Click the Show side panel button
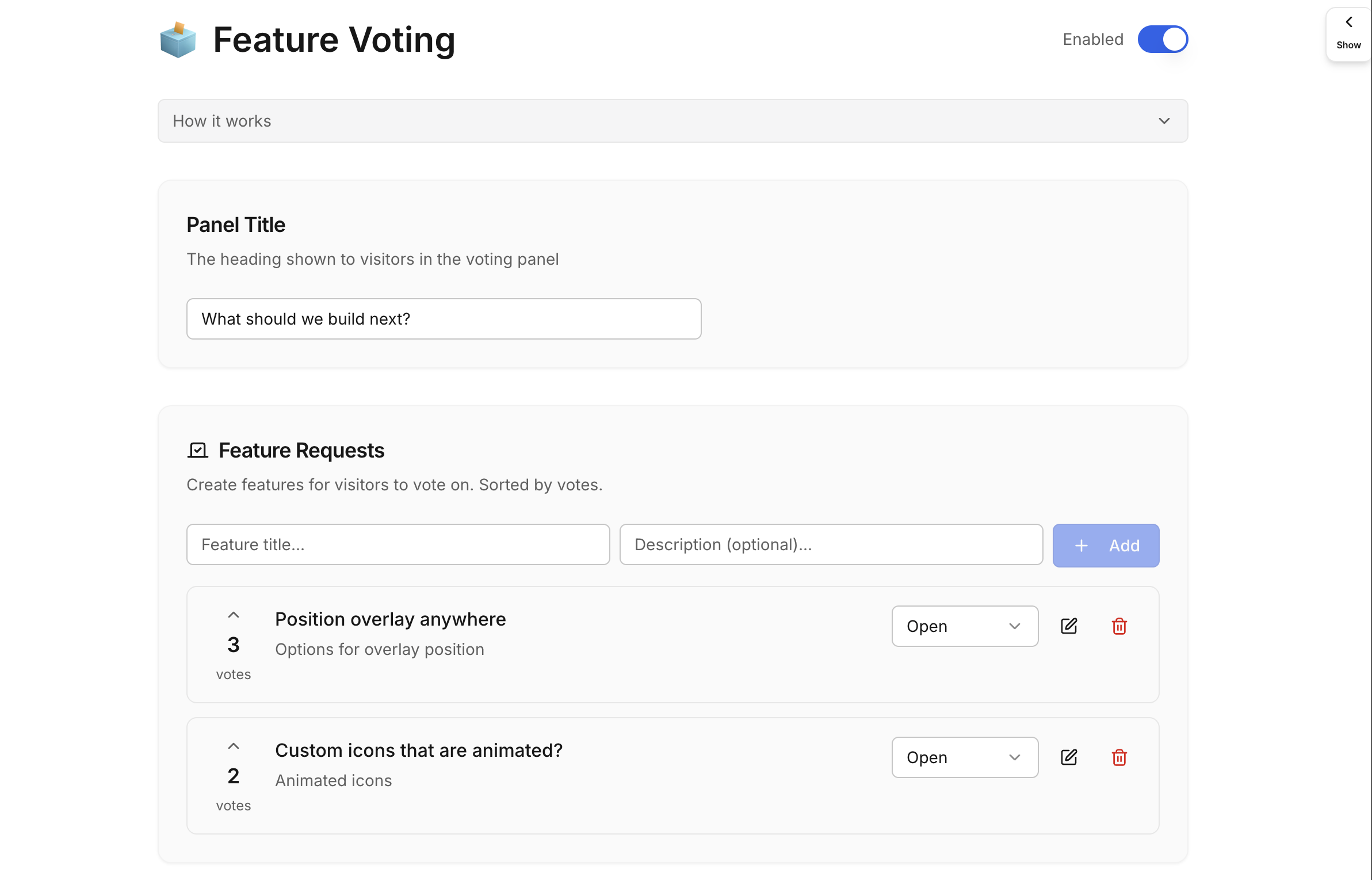The image size is (1372, 880). pos(1348,35)
